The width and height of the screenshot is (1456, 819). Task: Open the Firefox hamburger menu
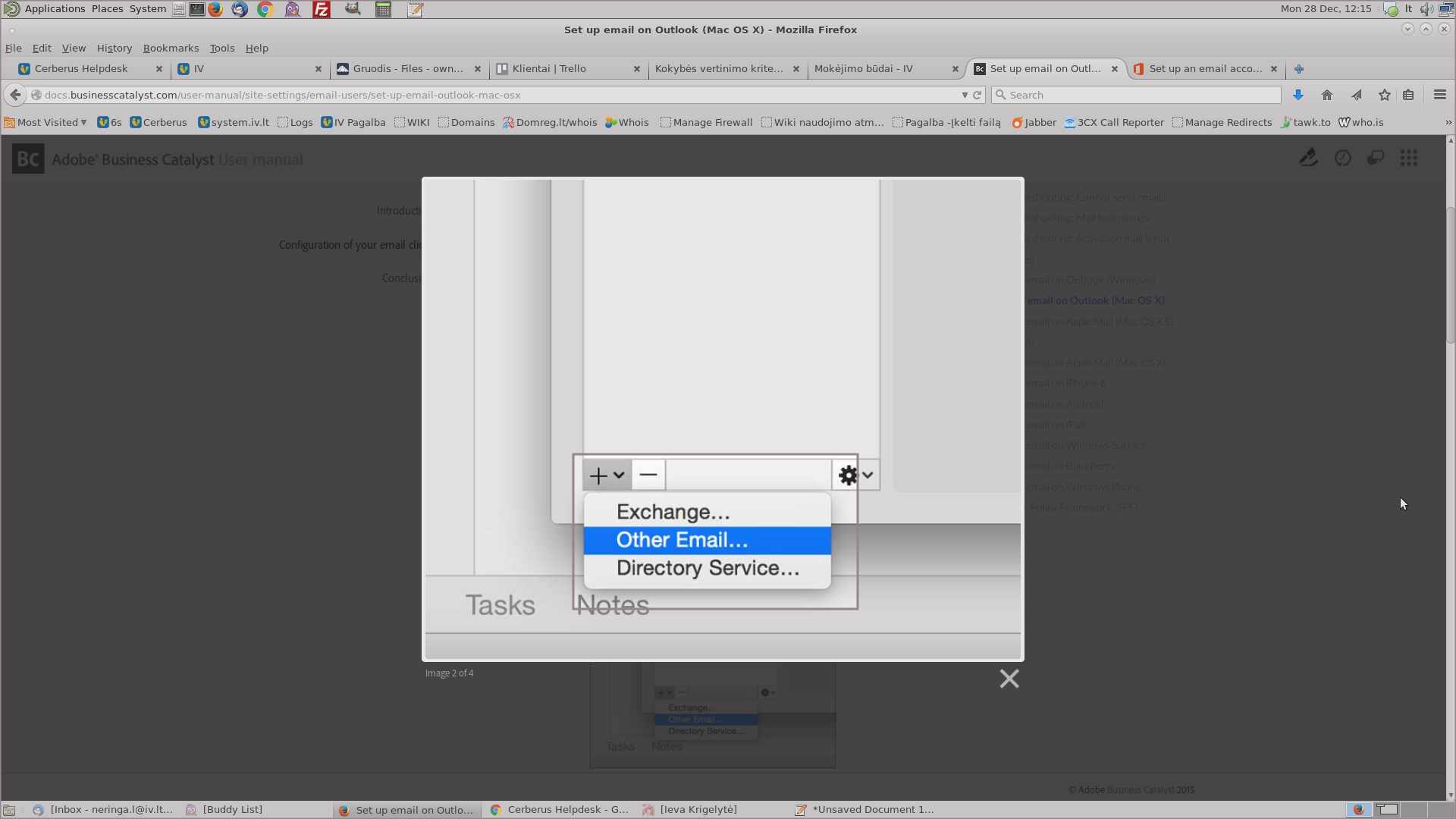(1439, 95)
